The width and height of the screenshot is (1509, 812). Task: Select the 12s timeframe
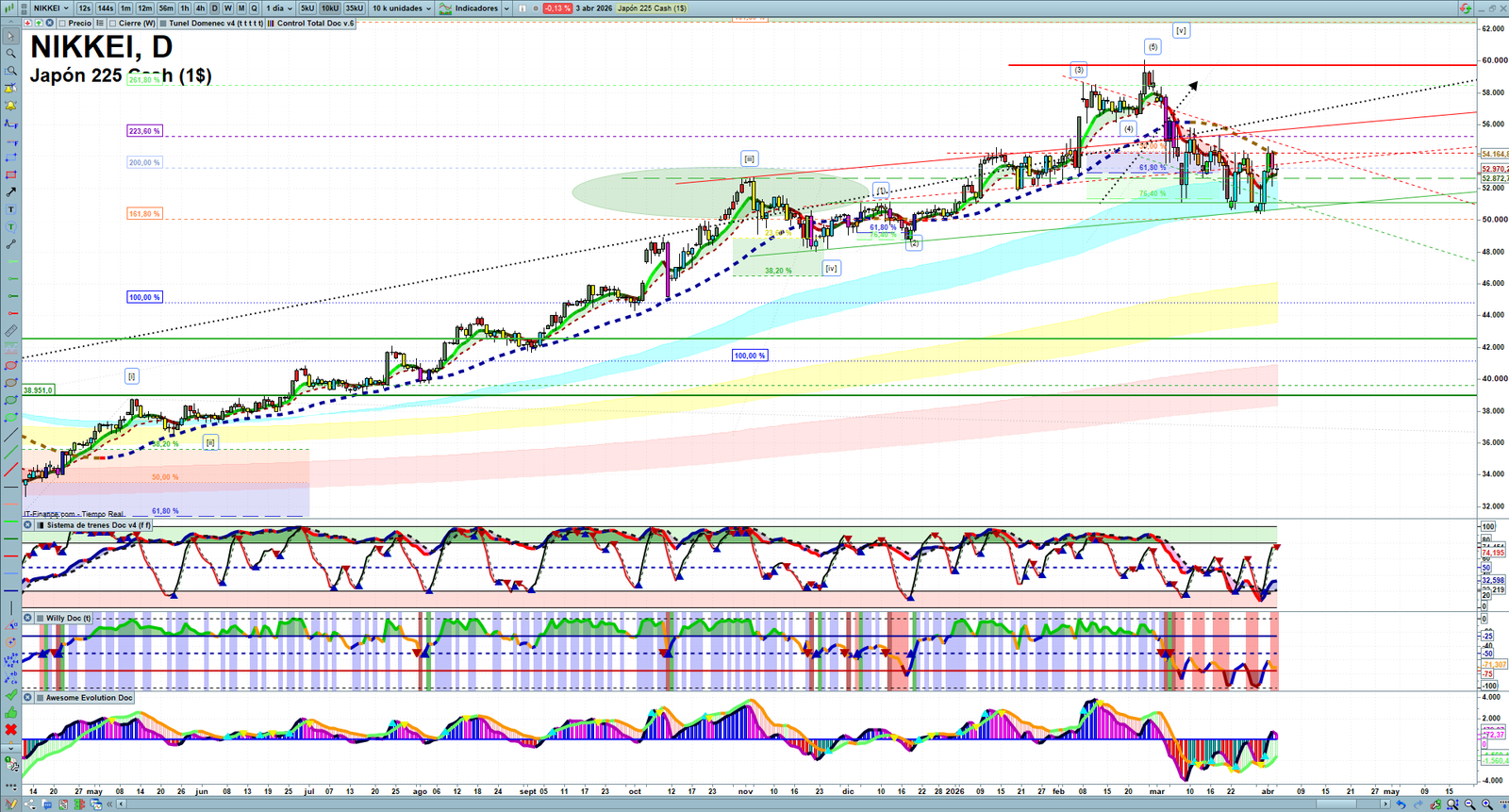[84, 8]
